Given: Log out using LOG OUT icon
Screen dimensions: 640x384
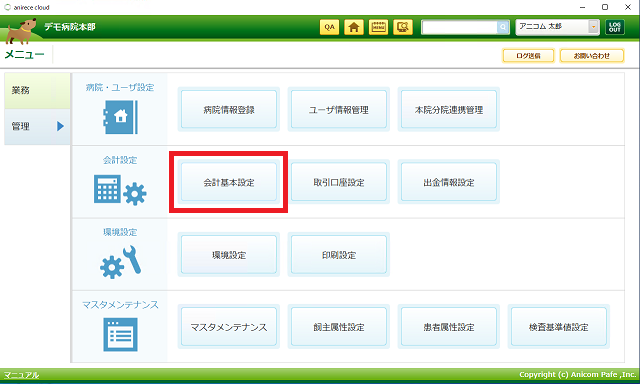Looking at the screenshot, I should (615, 27).
